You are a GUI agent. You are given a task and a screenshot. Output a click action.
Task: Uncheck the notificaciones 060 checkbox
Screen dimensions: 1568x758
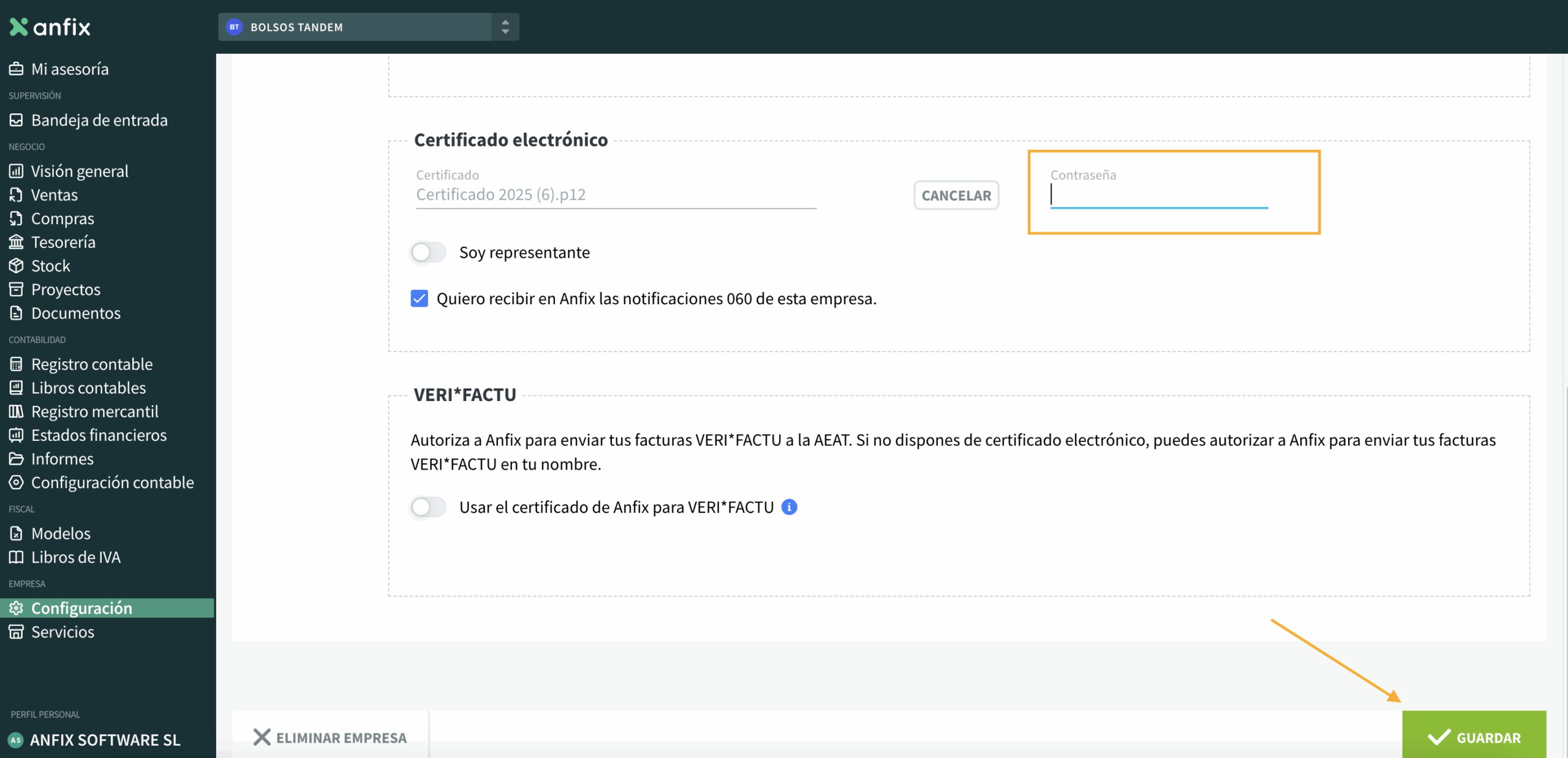tap(420, 299)
